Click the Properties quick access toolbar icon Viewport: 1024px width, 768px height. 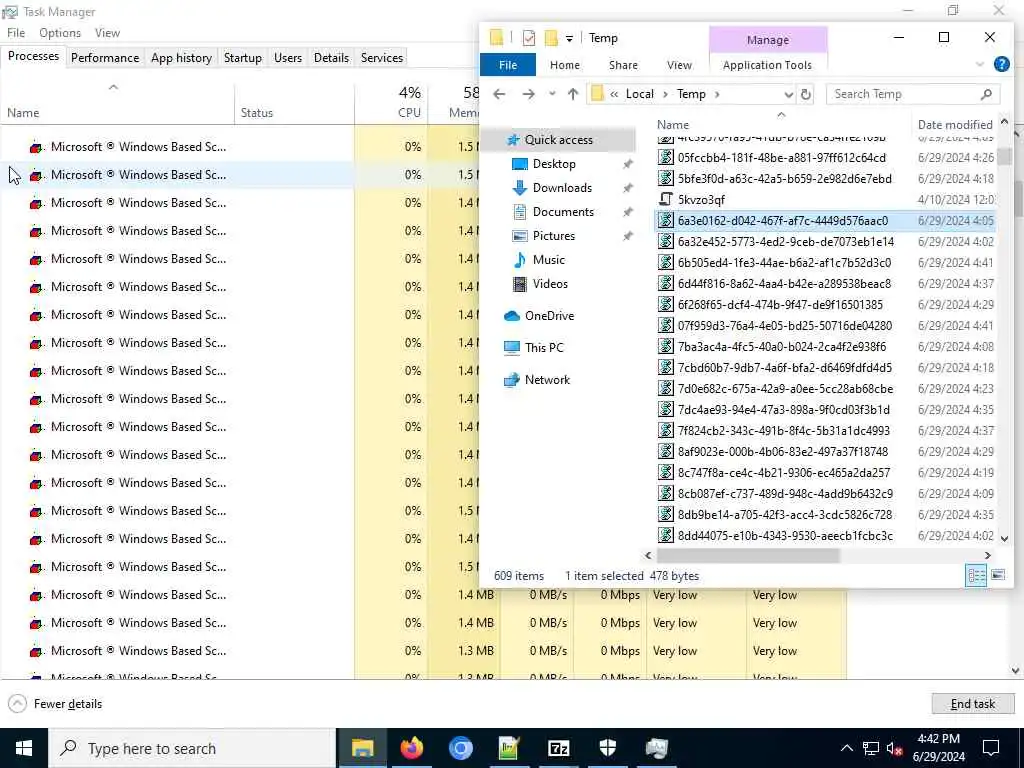tap(528, 38)
